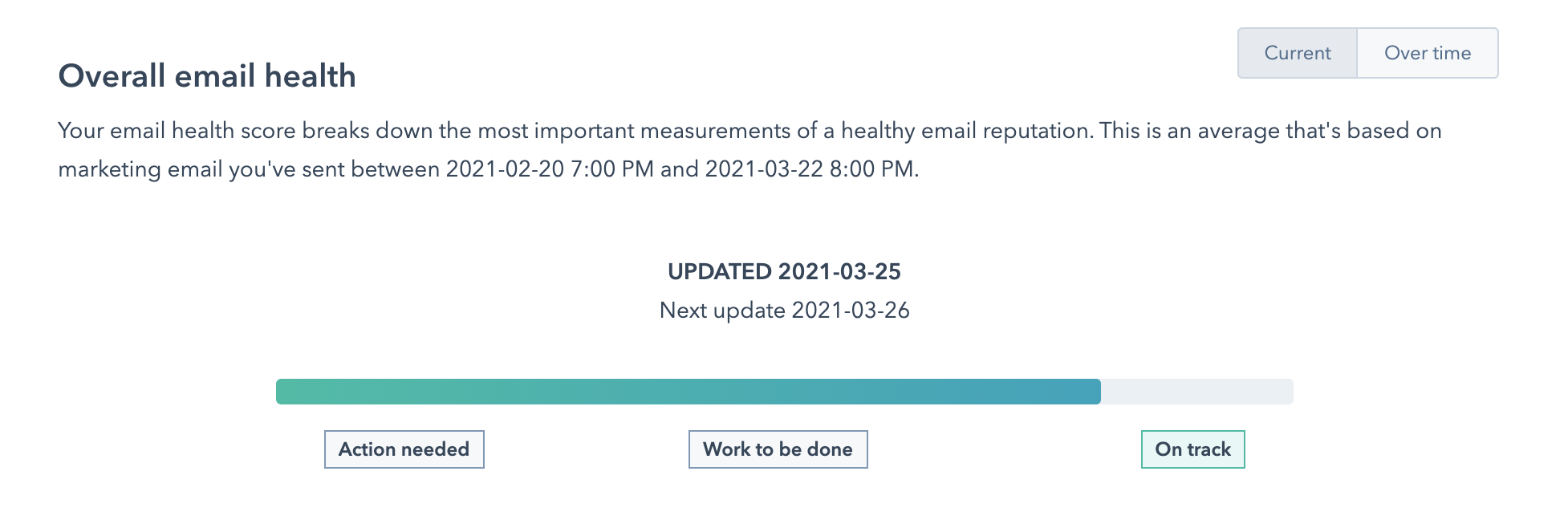Screen dimensions: 1568x520
Task: Switch to the Over time tab
Action: [1427, 53]
